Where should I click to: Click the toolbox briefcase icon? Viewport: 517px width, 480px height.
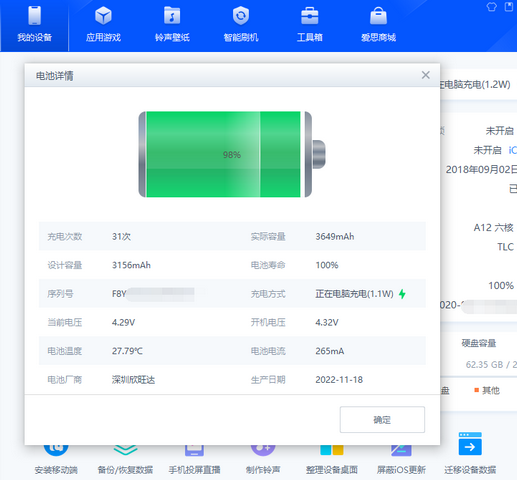point(310,16)
